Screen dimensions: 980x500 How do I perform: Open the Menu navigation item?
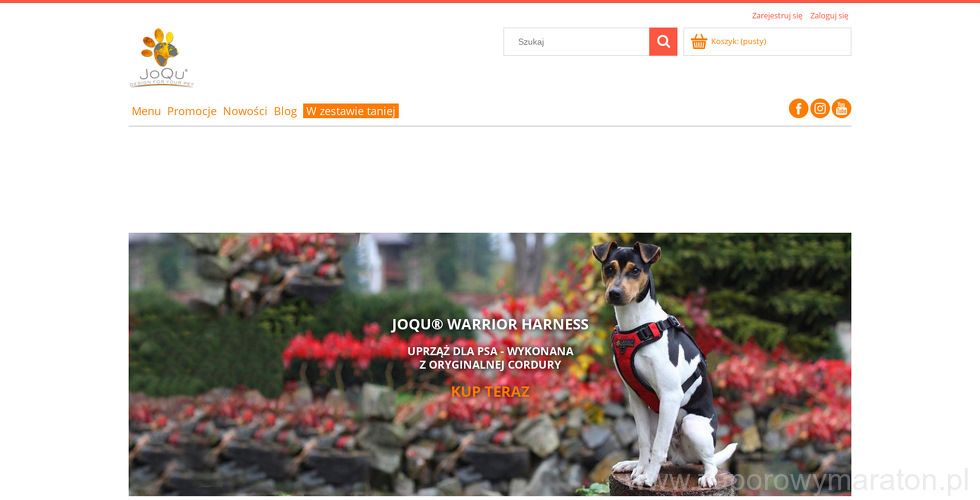pyautogui.click(x=146, y=111)
